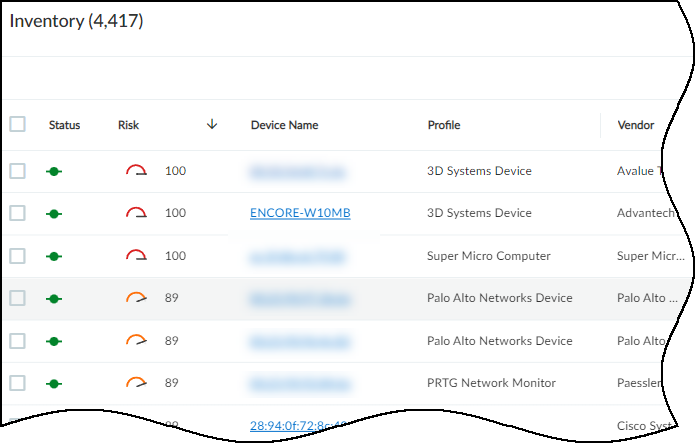Click the green status icon in first row

[x=55, y=172]
